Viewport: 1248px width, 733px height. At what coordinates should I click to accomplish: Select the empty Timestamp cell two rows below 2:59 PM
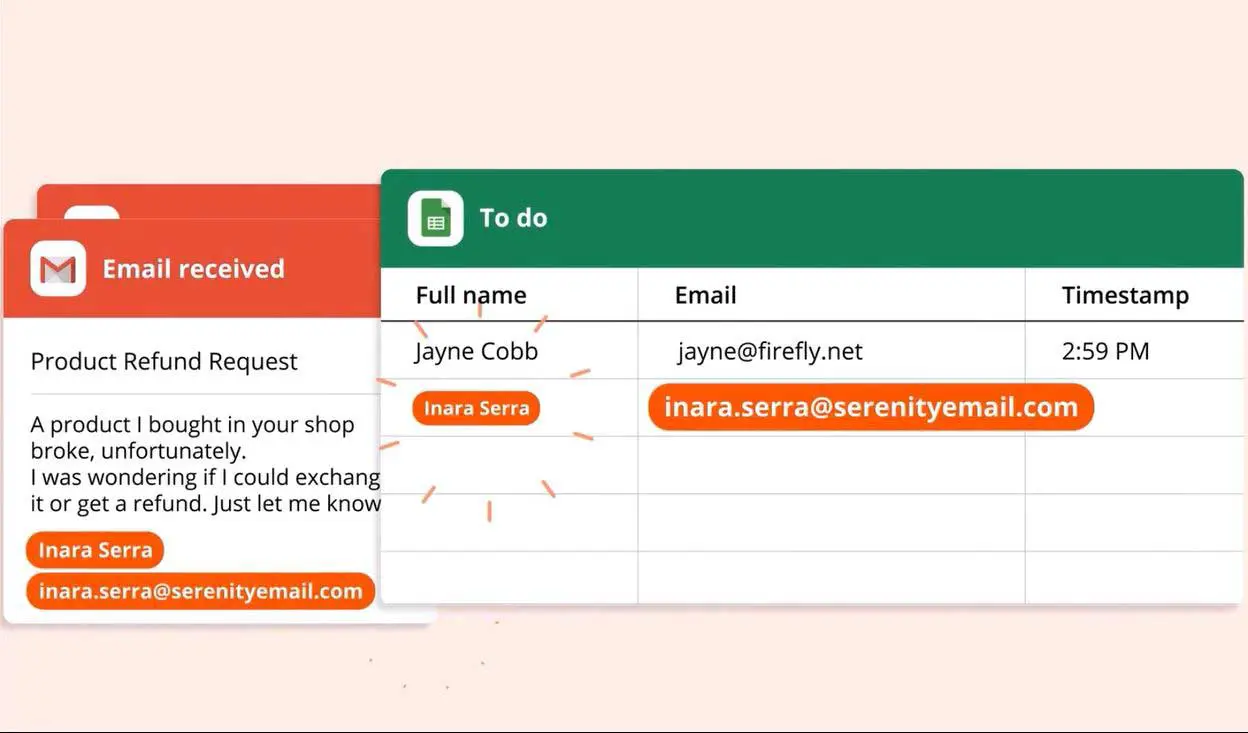coord(1134,465)
